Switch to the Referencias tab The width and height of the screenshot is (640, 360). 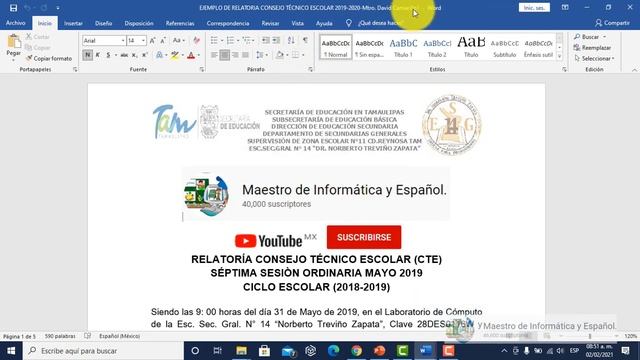(180, 23)
